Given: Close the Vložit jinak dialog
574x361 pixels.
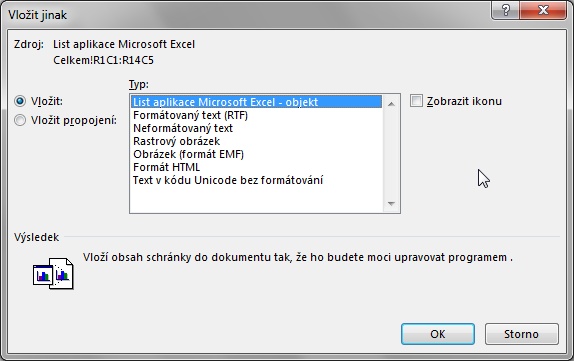Looking at the screenshot, I should coord(543,10).
